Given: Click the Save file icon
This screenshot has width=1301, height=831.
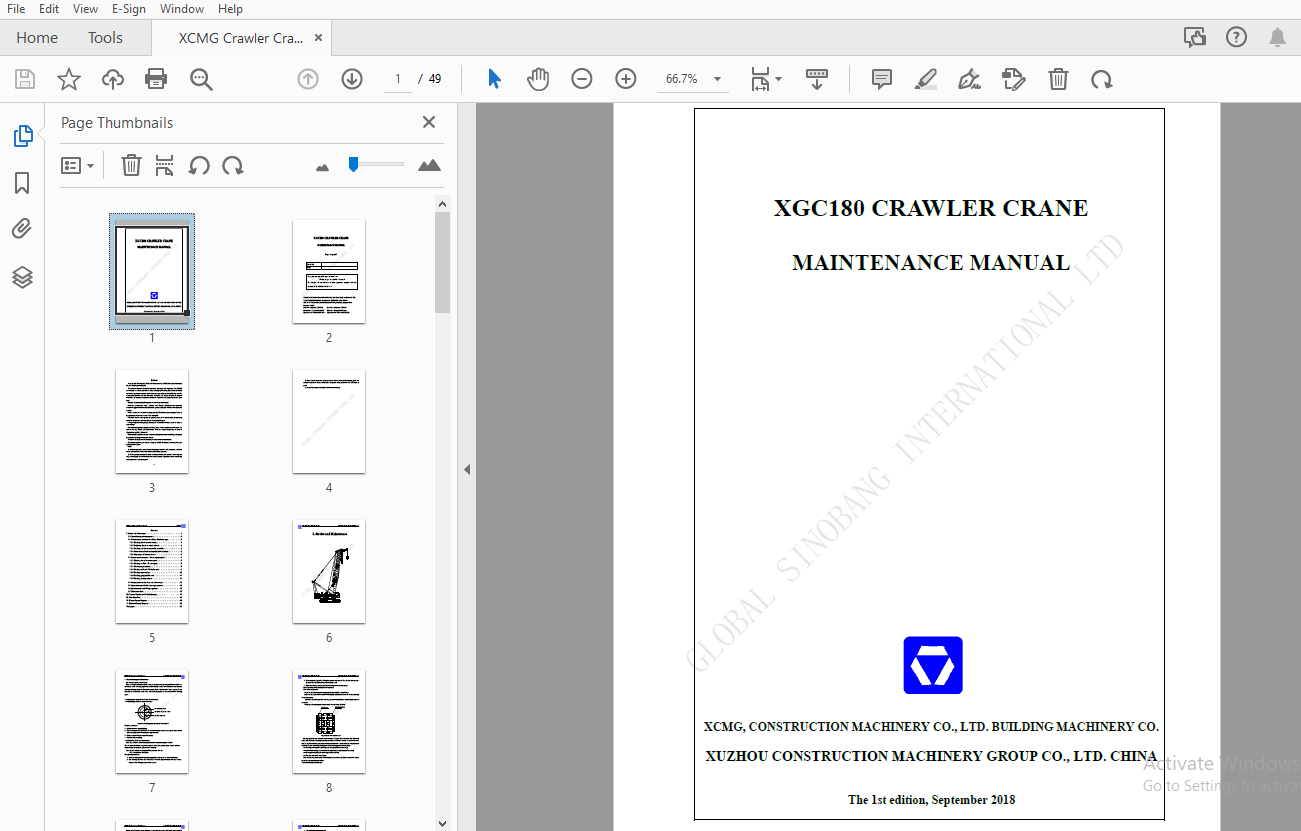Looking at the screenshot, I should click(25, 79).
